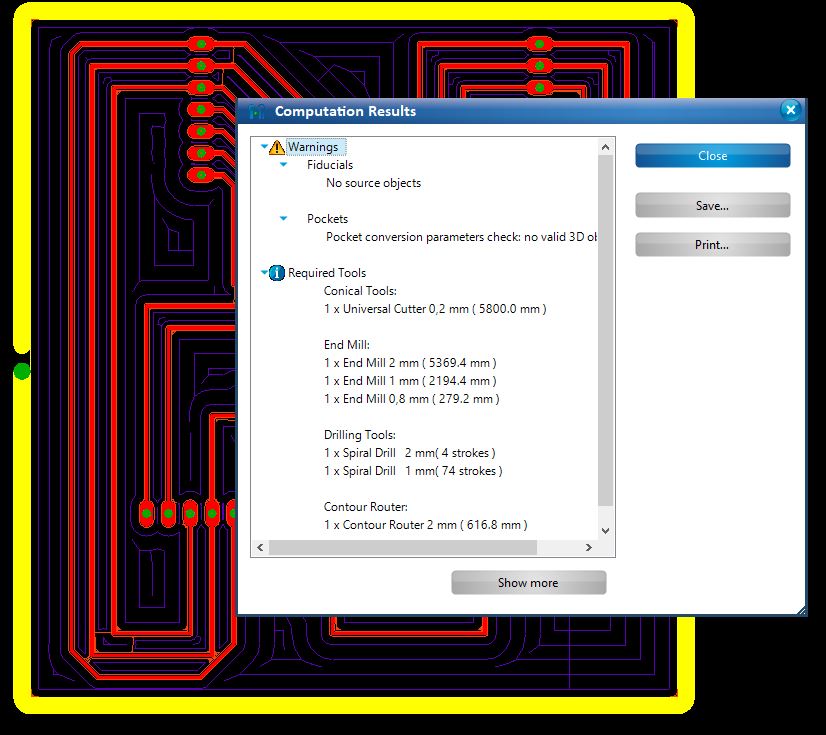
Task: Collapse the Warnings tree node
Action: (x=264, y=146)
